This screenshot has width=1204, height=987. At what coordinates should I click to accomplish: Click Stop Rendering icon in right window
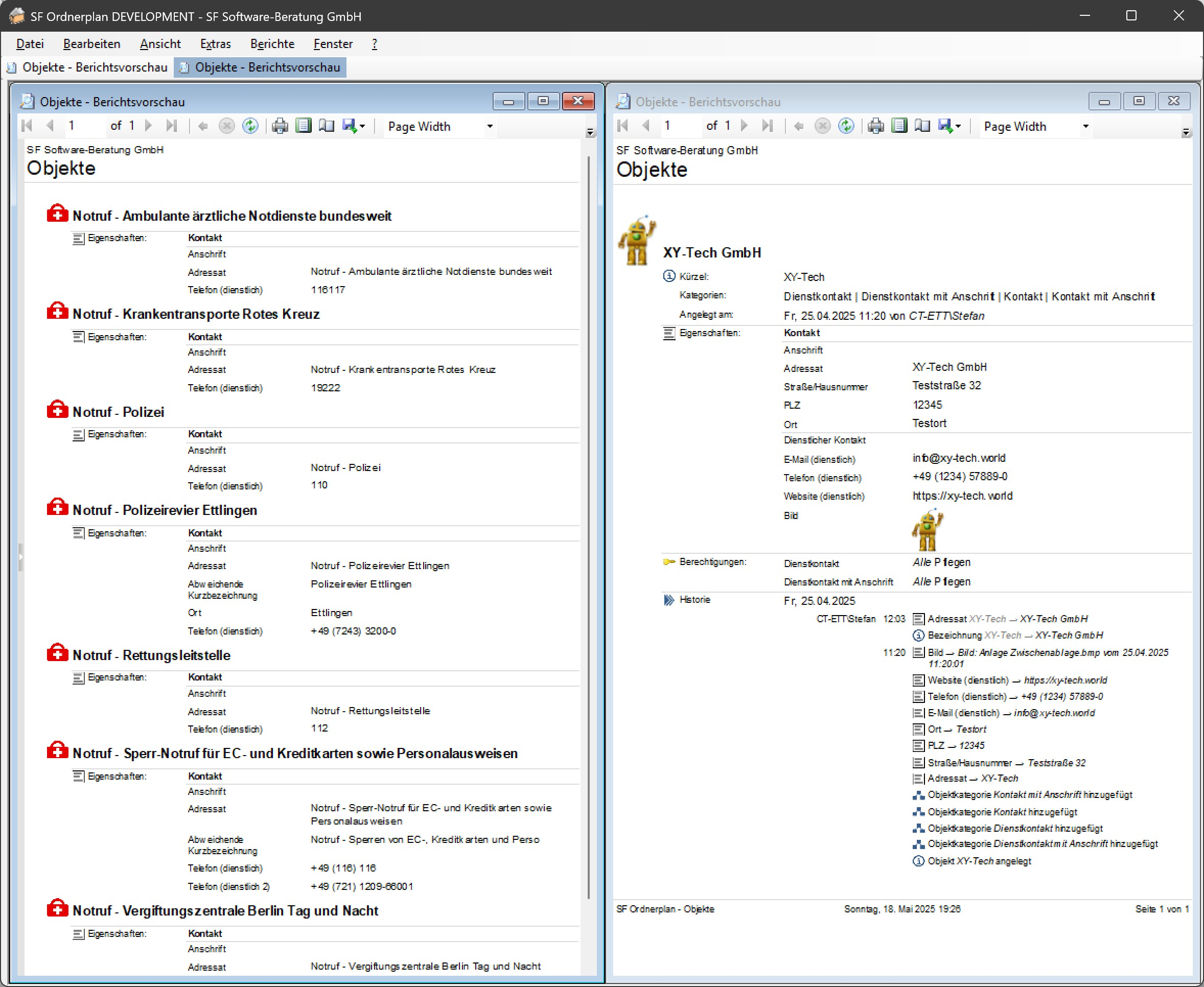point(823,126)
